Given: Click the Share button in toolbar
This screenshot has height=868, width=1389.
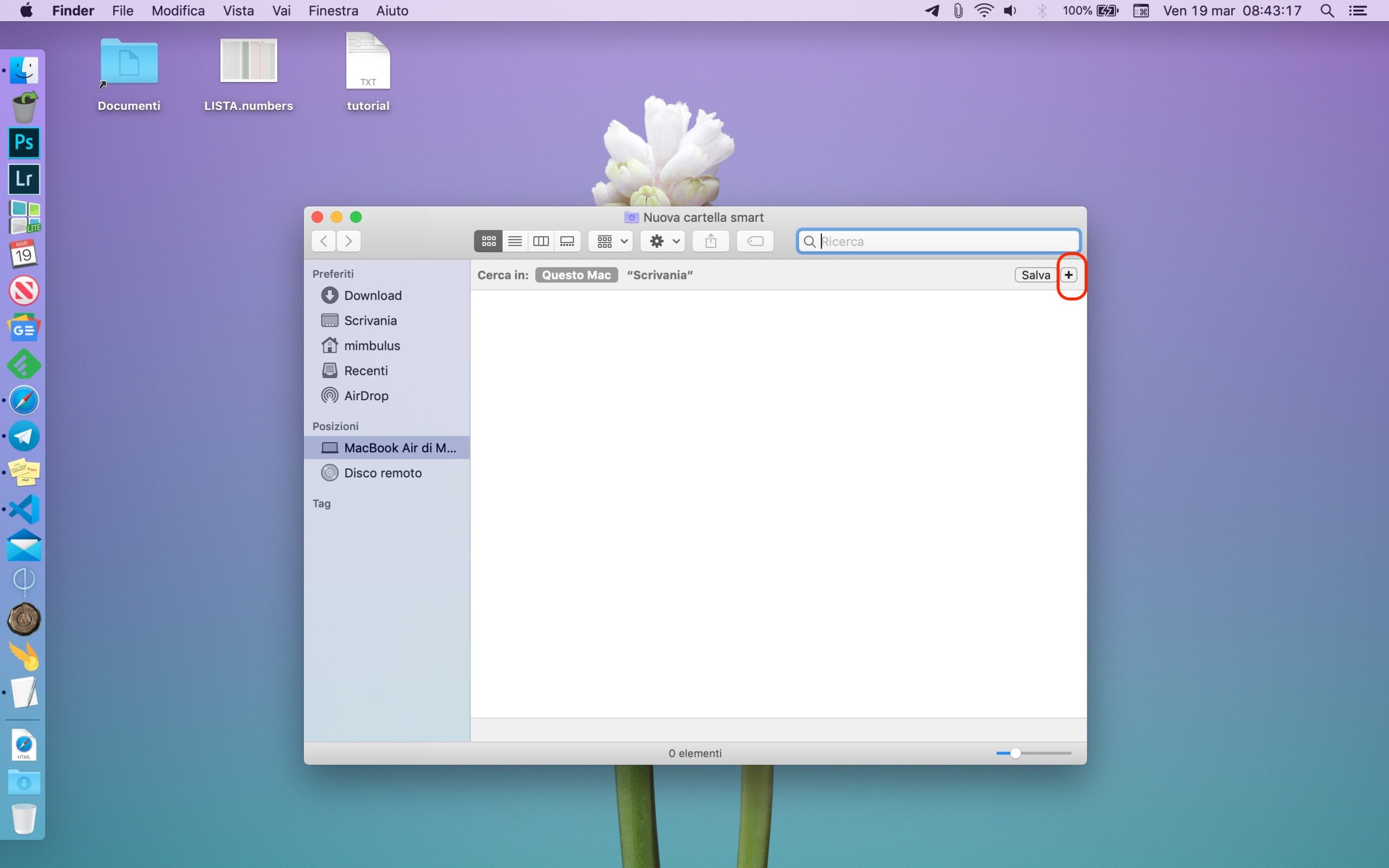Looking at the screenshot, I should pyautogui.click(x=711, y=241).
